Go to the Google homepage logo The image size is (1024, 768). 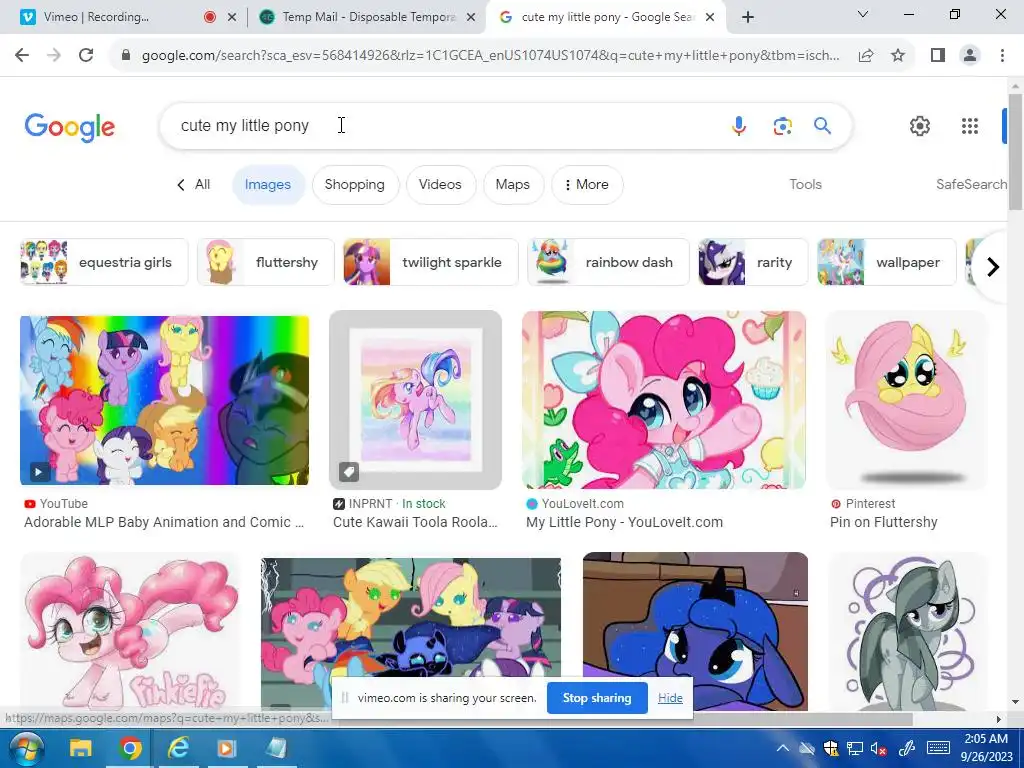(x=70, y=127)
